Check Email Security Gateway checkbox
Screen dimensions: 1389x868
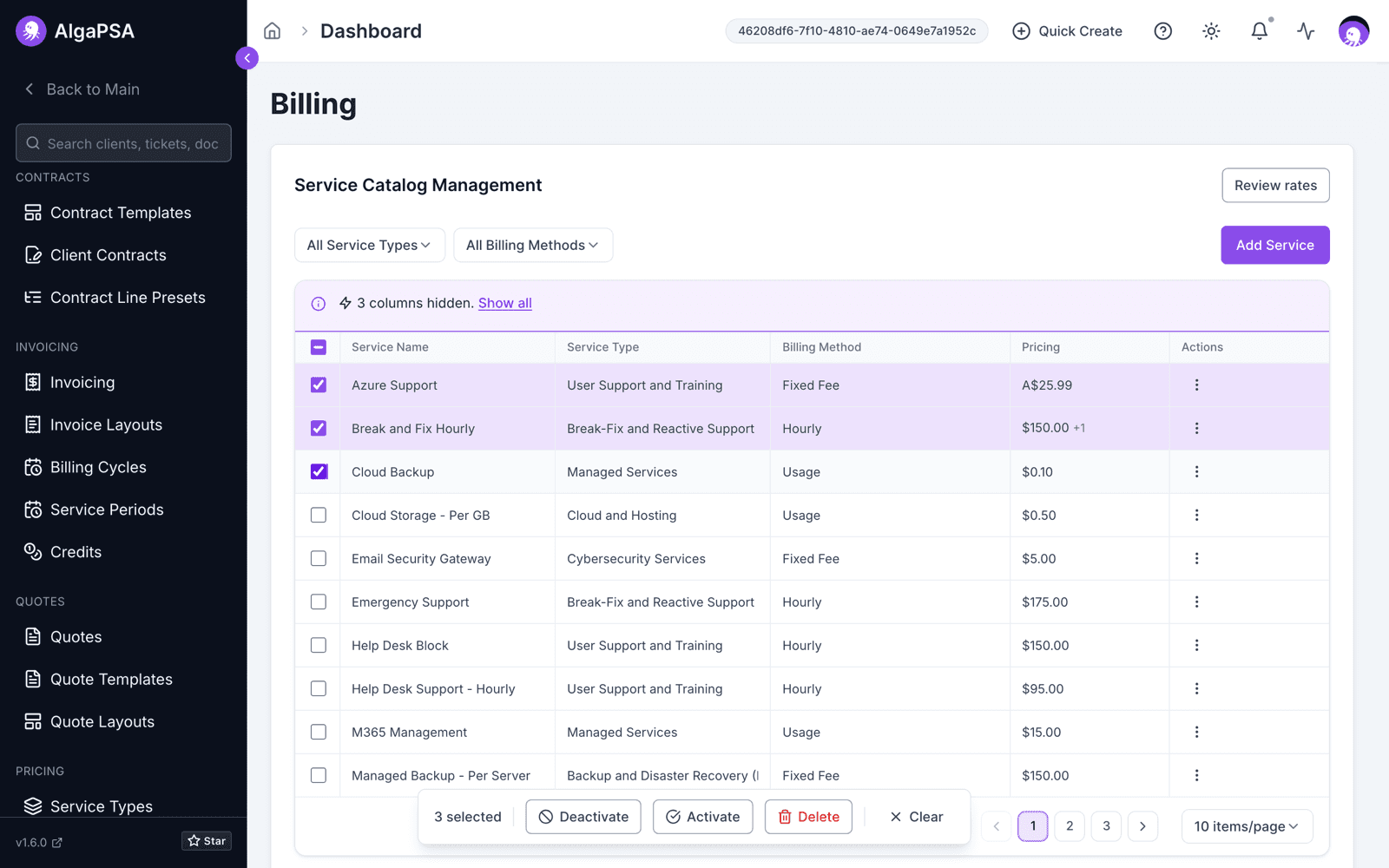[319, 559]
